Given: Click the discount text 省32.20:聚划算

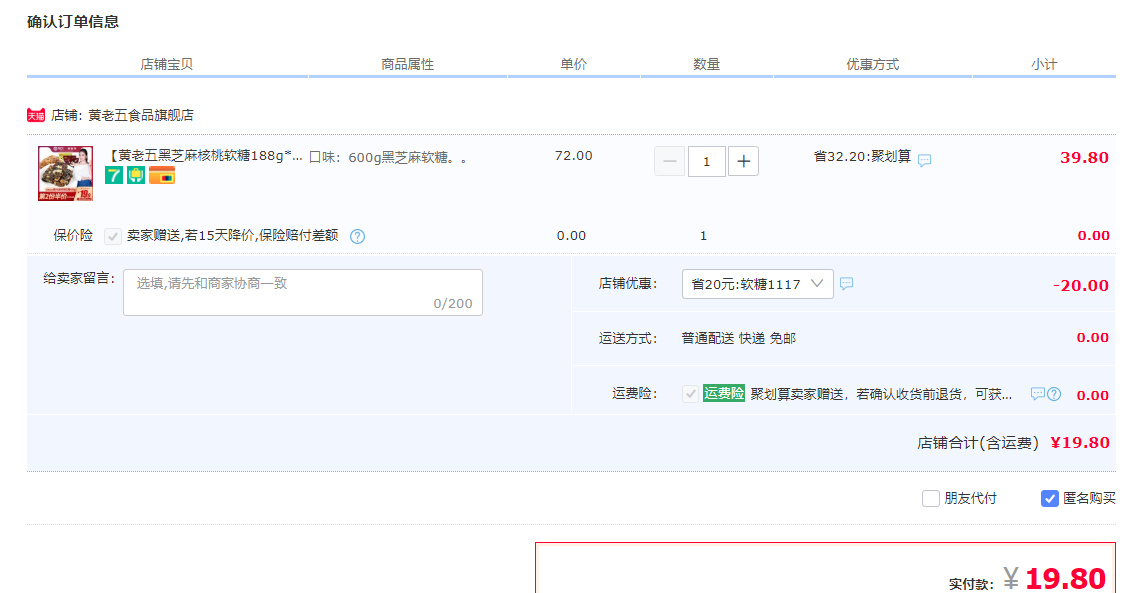Looking at the screenshot, I should pyautogui.click(x=862, y=156).
